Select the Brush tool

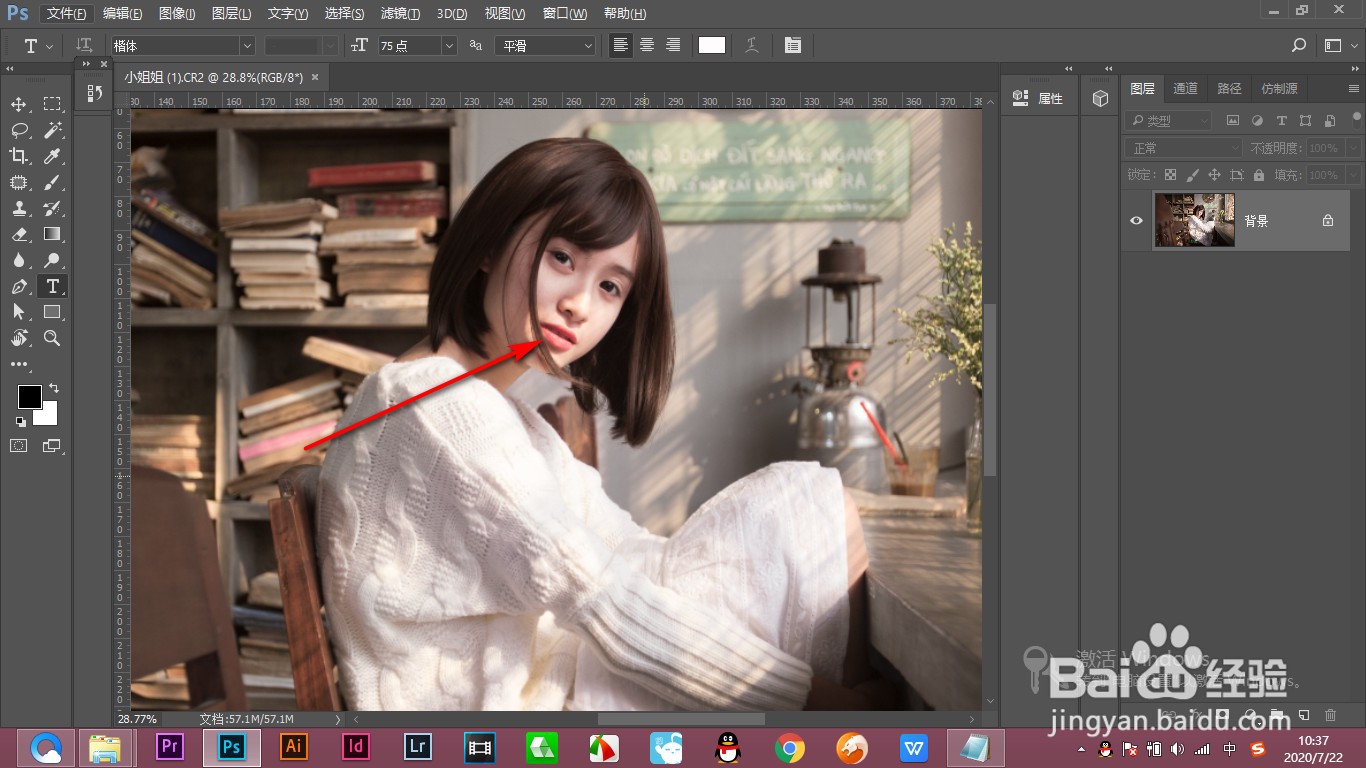coord(52,182)
